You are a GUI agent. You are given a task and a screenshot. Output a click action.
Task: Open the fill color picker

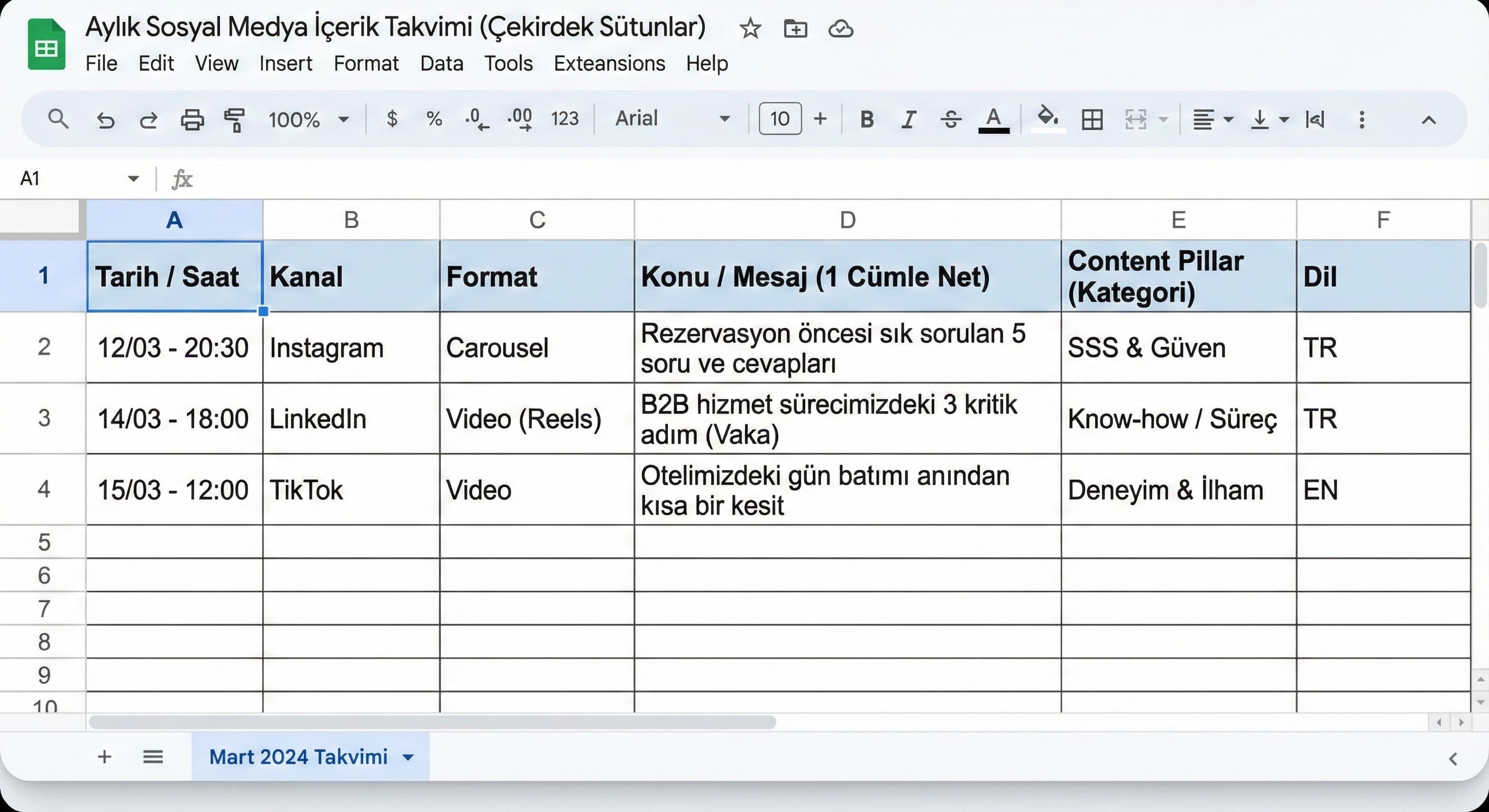tap(1047, 119)
